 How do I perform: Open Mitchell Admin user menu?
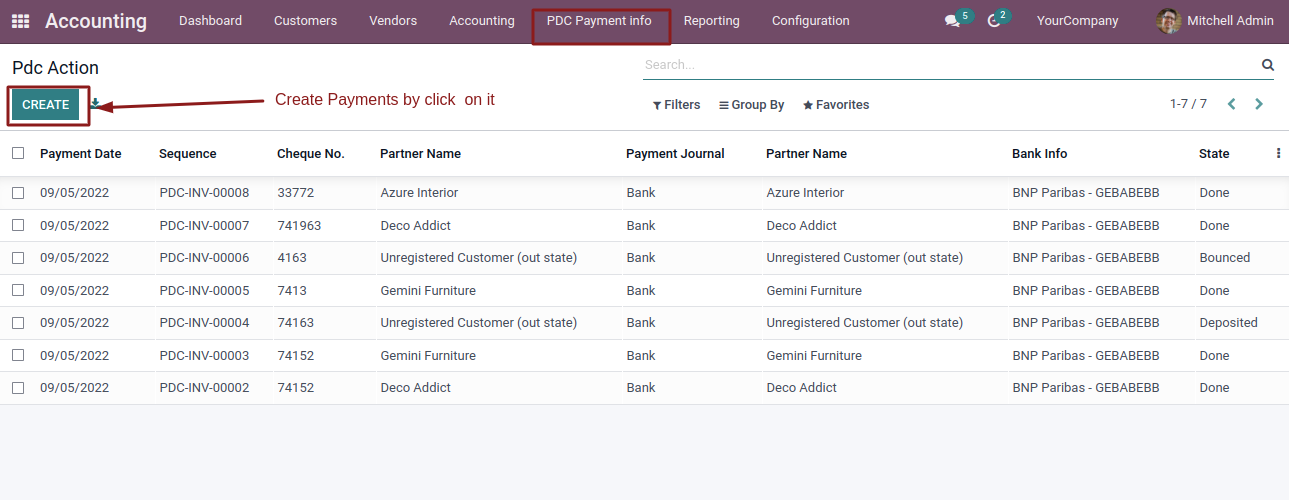click(1215, 21)
